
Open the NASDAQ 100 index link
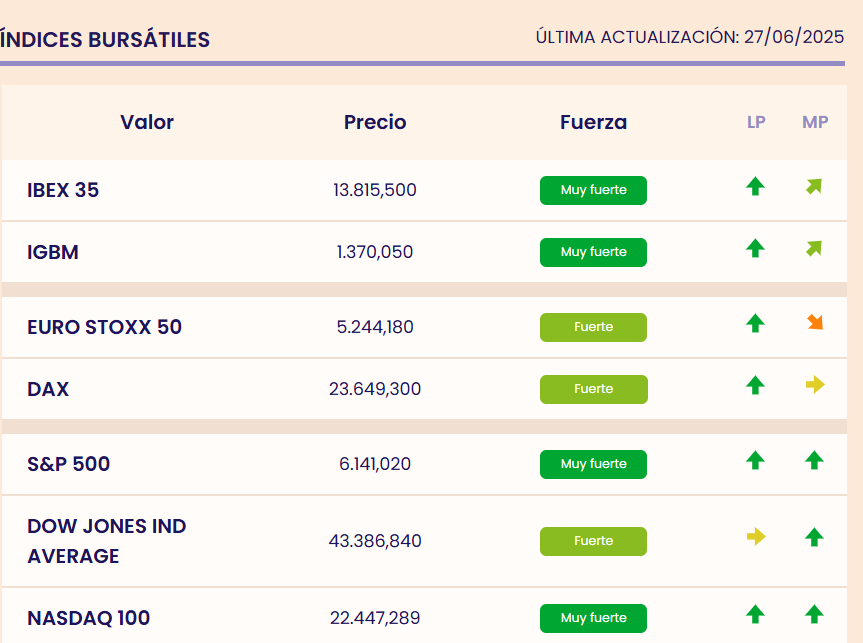point(88,618)
